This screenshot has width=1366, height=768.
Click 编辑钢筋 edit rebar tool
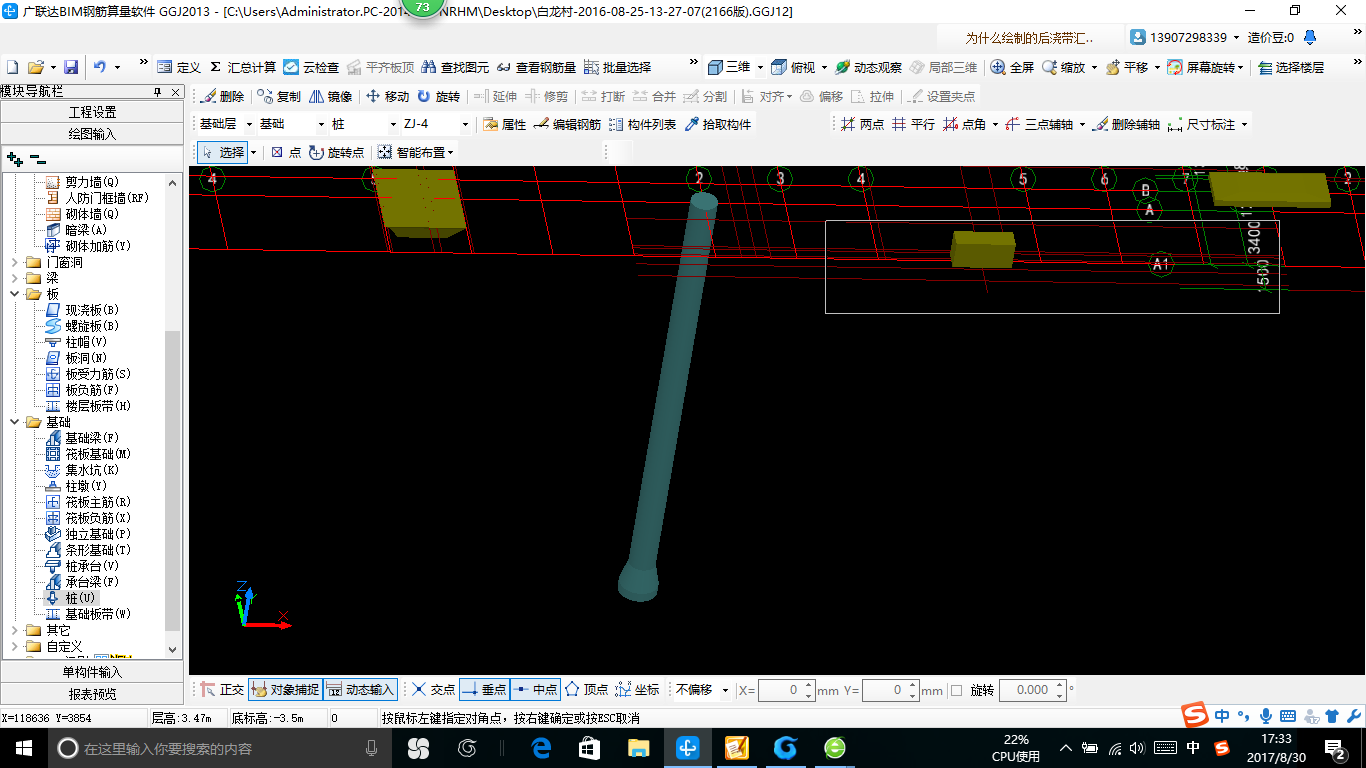pyautogui.click(x=567, y=124)
